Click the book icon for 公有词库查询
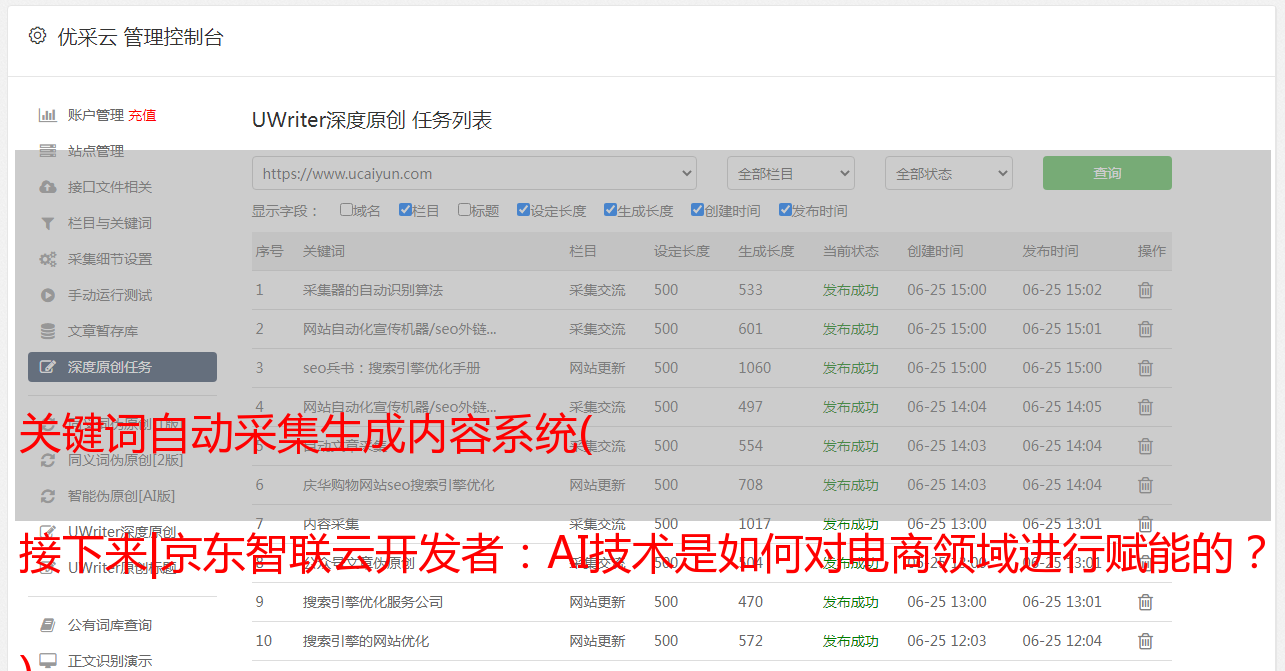Image resolution: width=1285 pixels, height=671 pixels. pos(47,625)
